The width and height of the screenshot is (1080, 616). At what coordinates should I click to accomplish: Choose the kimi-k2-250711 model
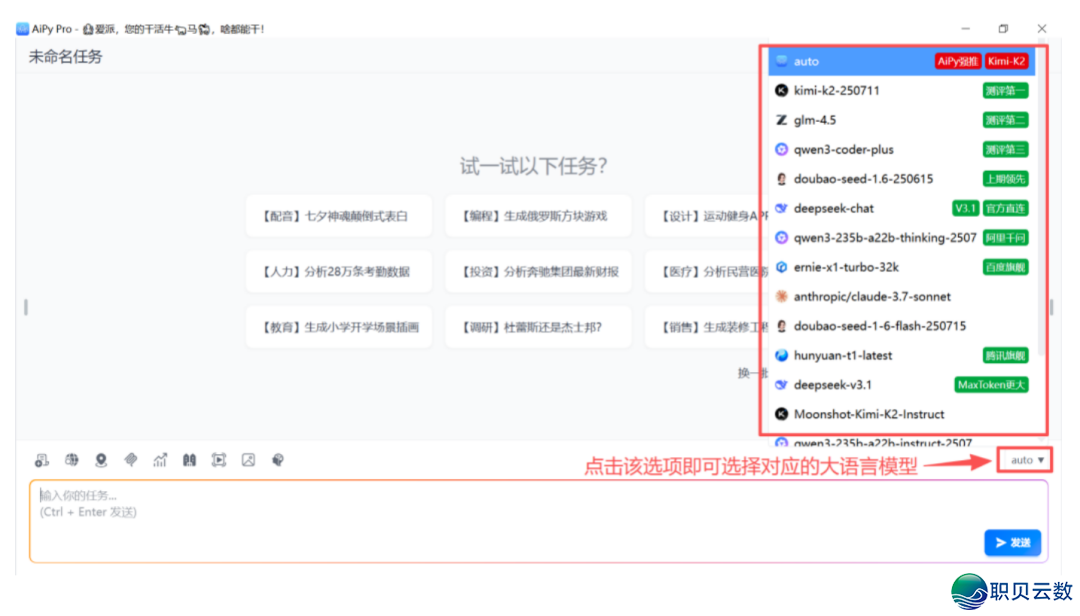click(x=902, y=90)
